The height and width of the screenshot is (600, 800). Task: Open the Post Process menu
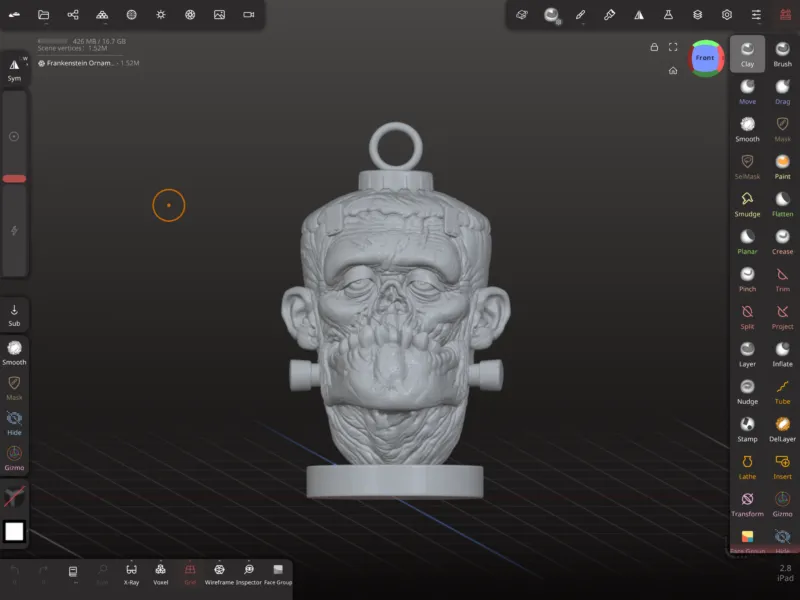[x=190, y=15]
